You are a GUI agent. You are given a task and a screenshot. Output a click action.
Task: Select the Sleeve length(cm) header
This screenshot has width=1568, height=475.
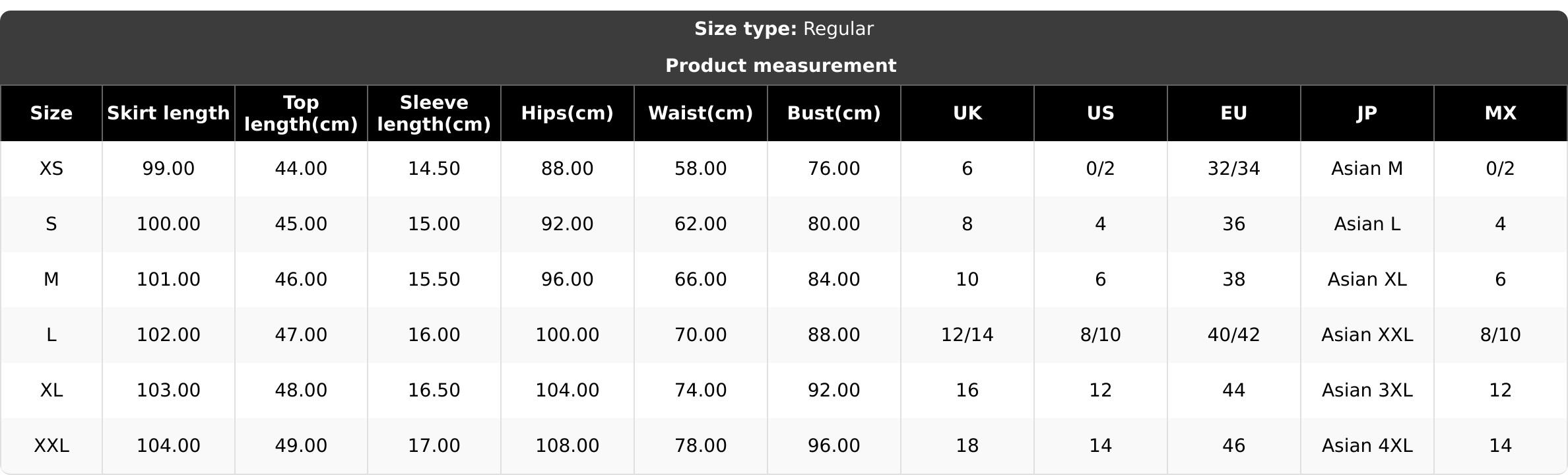tap(434, 113)
